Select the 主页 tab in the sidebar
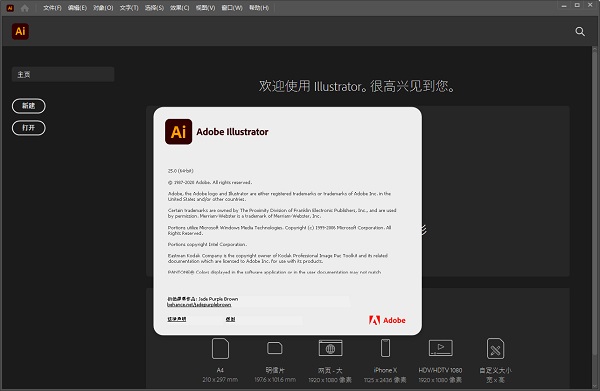Screen dimensions: 600x391 63,74
